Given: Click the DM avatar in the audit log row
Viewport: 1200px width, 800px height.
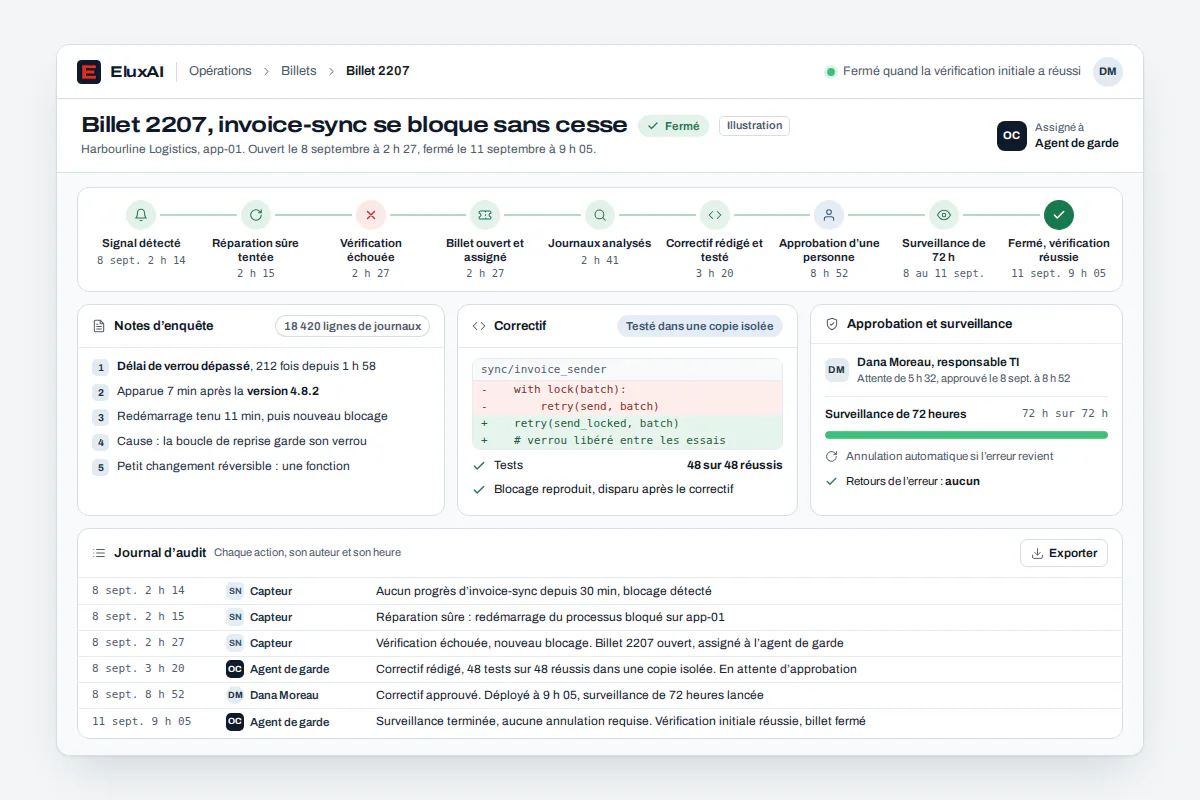Looking at the screenshot, I should [x=235, y=695].
